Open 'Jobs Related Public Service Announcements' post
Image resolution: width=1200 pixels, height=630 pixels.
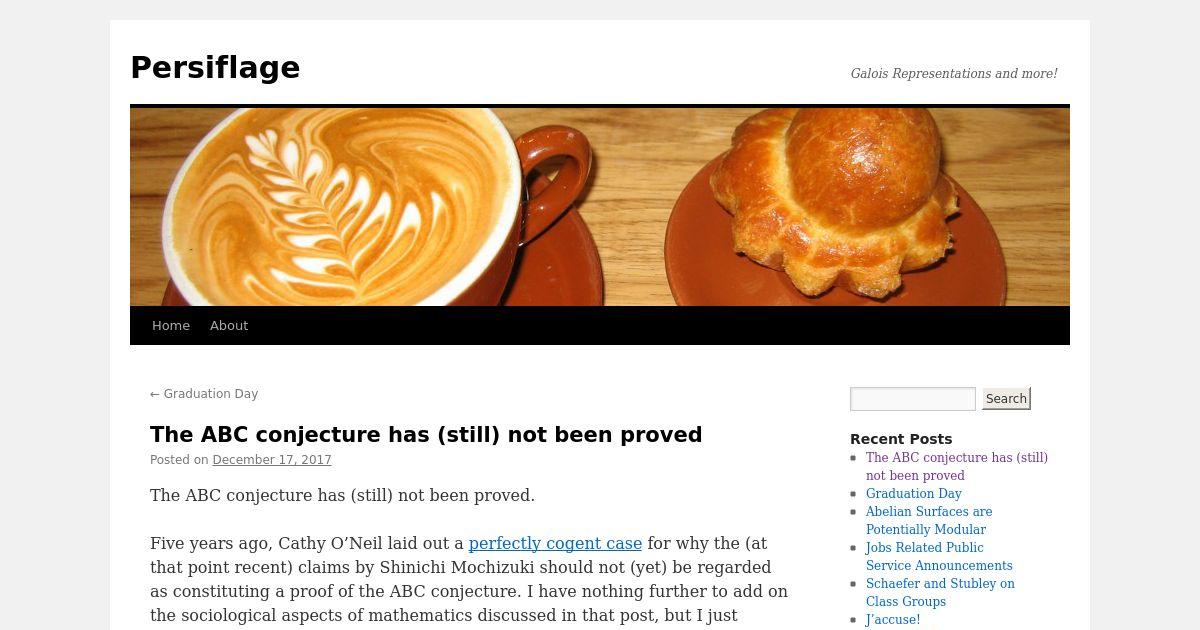point(939,557)
